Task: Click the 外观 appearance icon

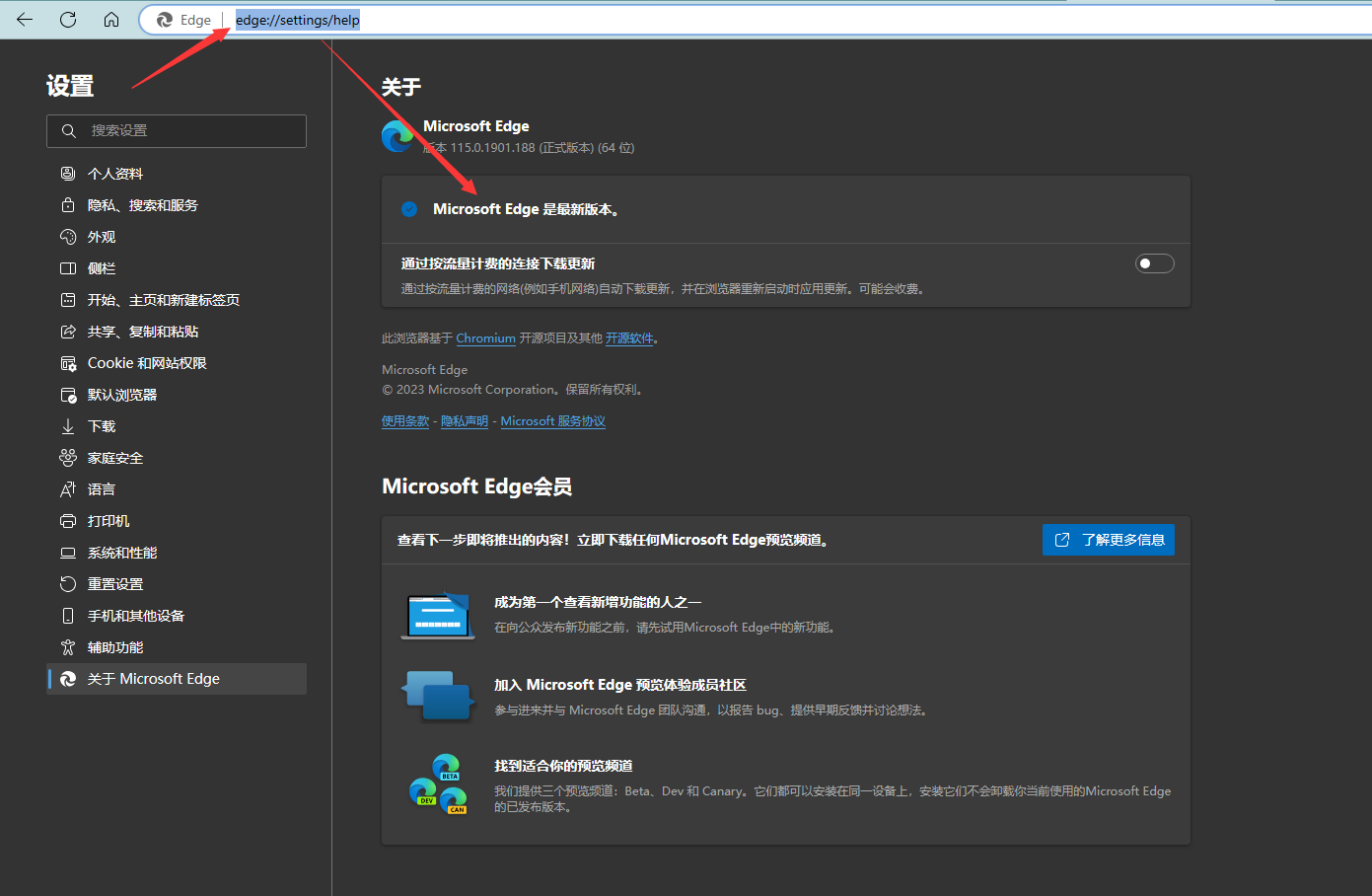Action: [x=68, y=237]
